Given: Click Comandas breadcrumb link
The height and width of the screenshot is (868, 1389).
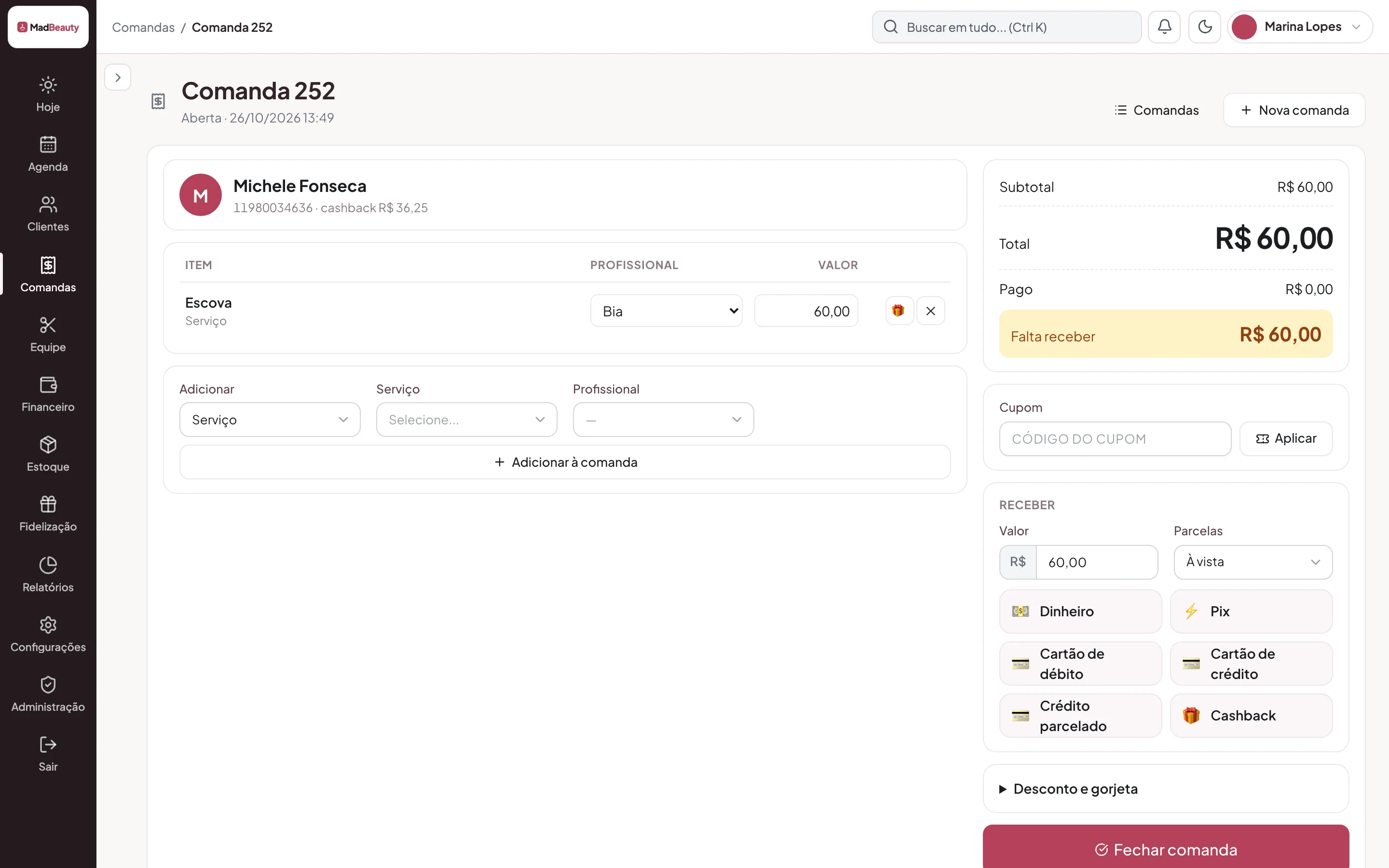Looking at the screenshot, I should coord(144,27).
